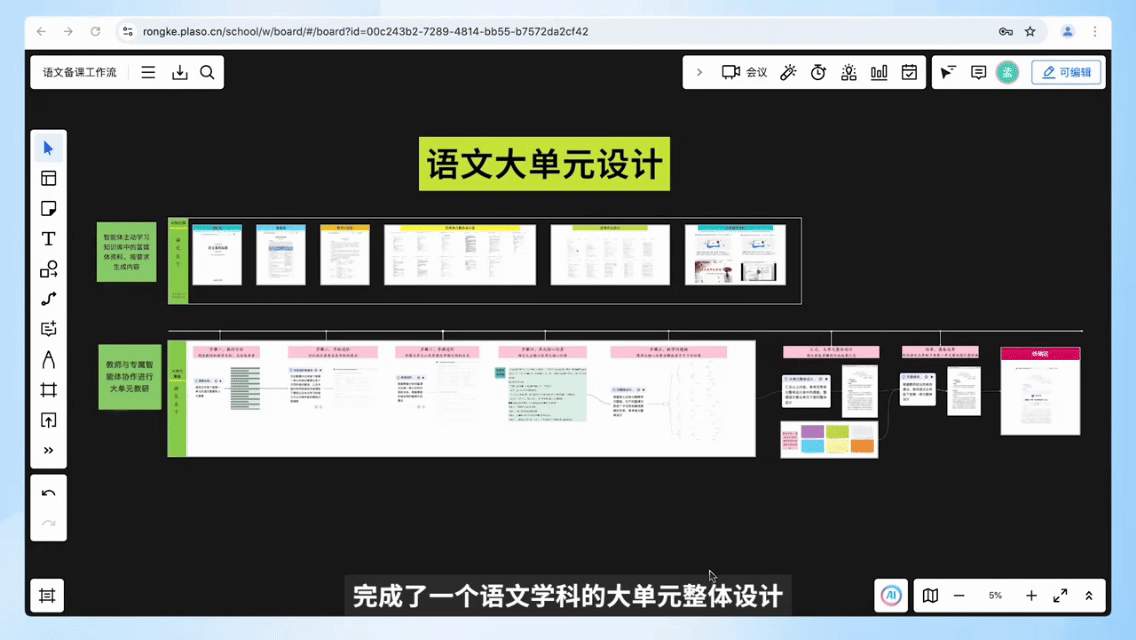Open the calendar checklist icon

click(x=909, y=72)
